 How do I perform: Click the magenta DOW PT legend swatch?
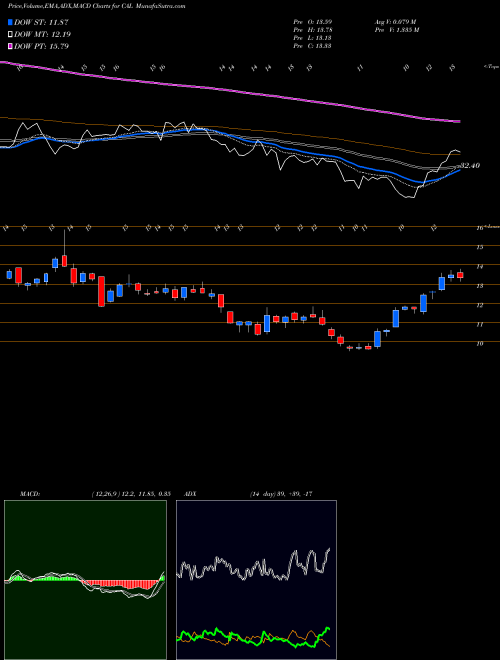(x=11, y=46)
